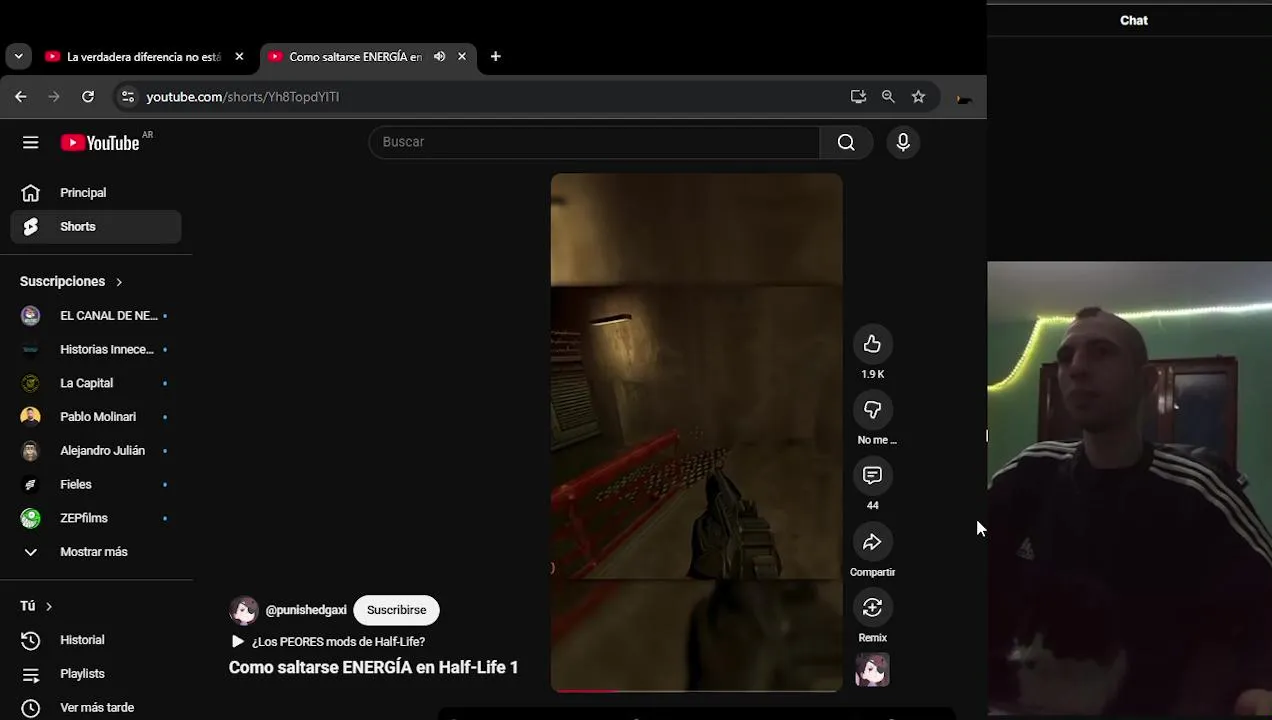Viewport: 1272px width, 720px height.
Task: Open @punishedgaxi channel name
Action: coord(306,610)
